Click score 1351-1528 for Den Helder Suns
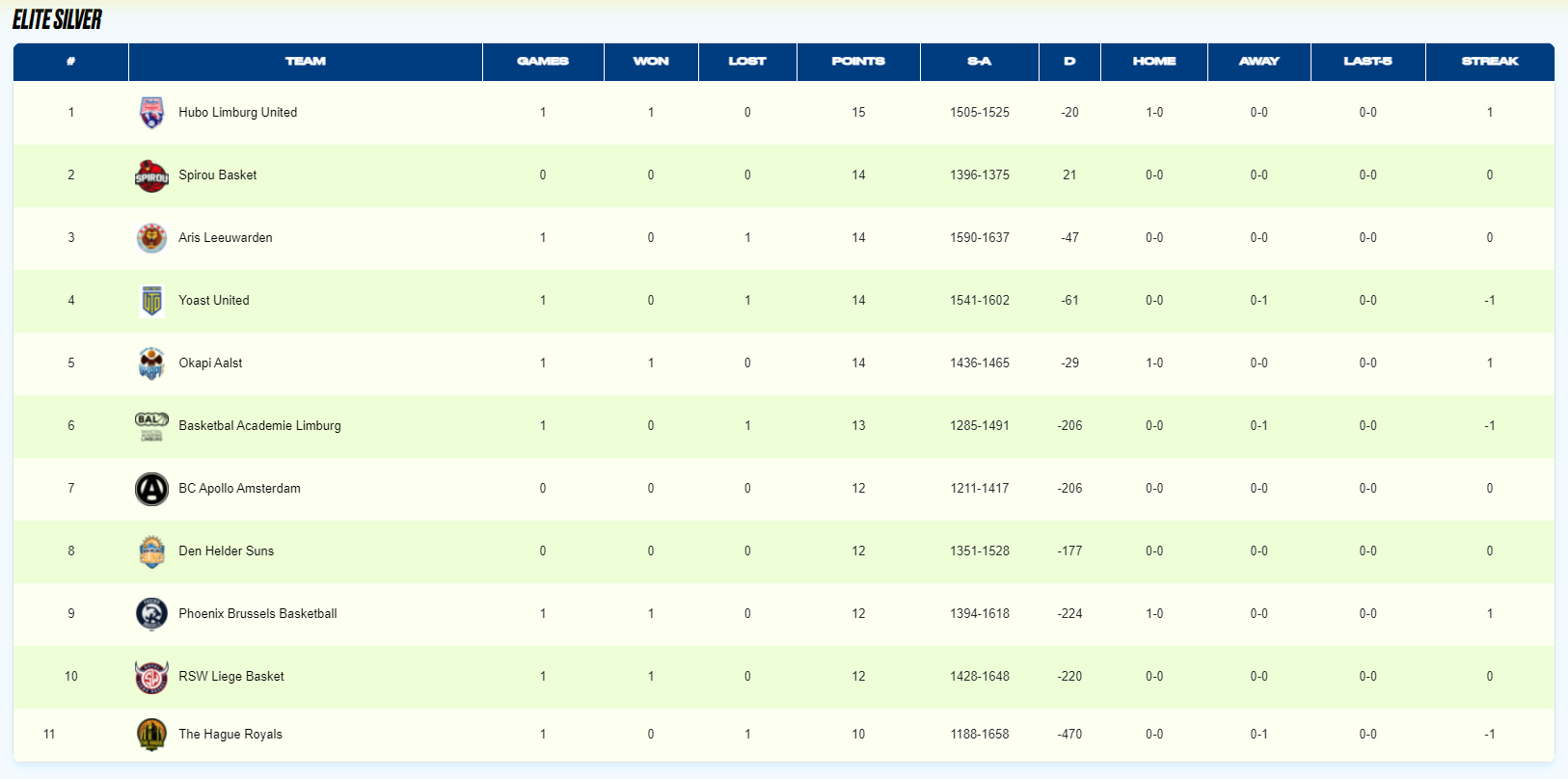 (x=980, y=551)
